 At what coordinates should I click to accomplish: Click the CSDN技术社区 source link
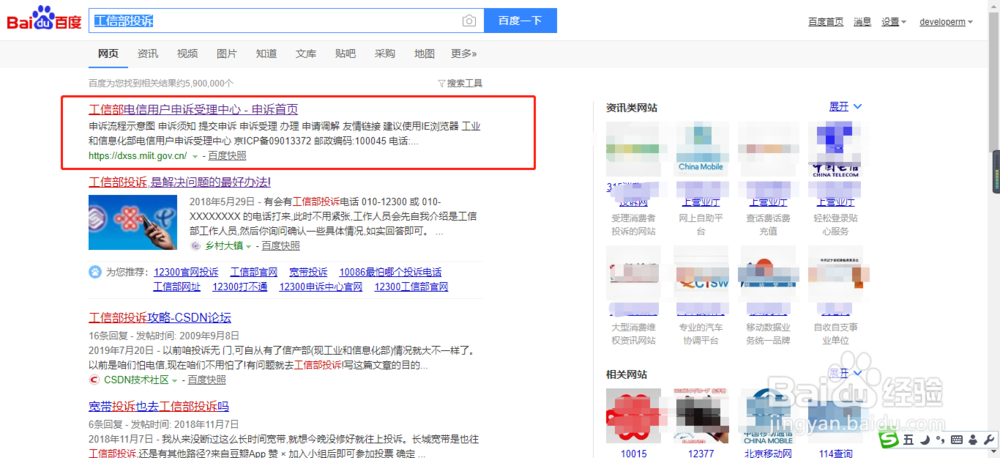pos(135,380)
